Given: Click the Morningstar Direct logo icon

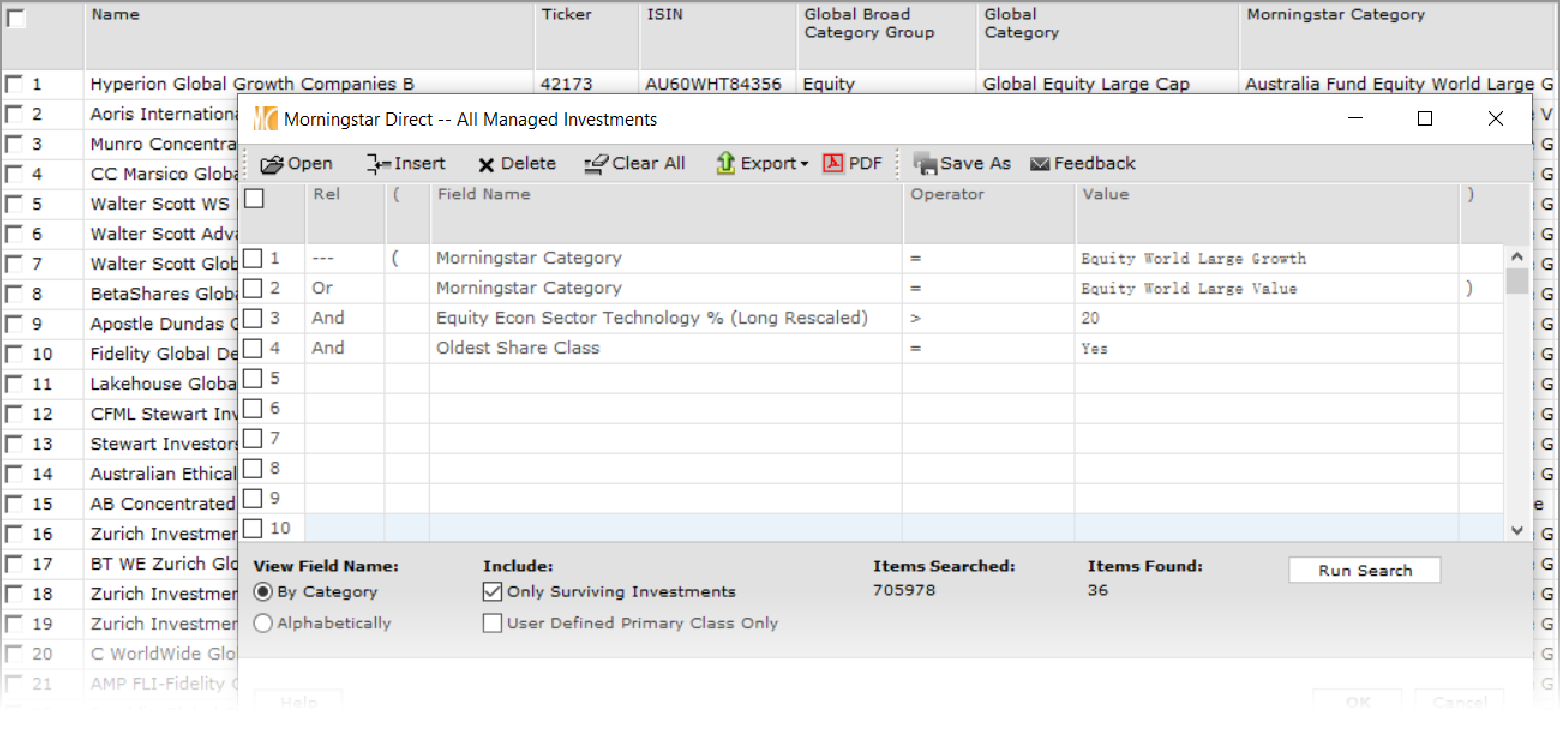Looking at the screenshot, I should [265, 120].
